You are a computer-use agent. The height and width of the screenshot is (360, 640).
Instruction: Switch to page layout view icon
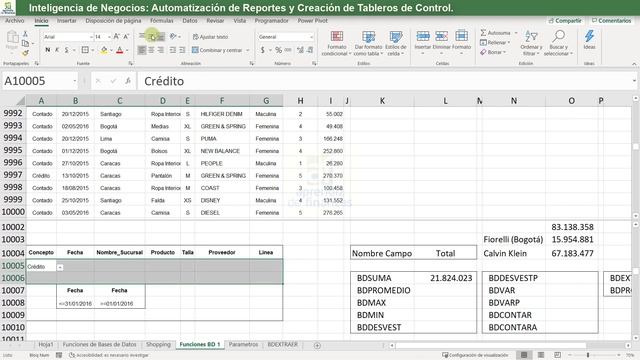tap(541, 355)
